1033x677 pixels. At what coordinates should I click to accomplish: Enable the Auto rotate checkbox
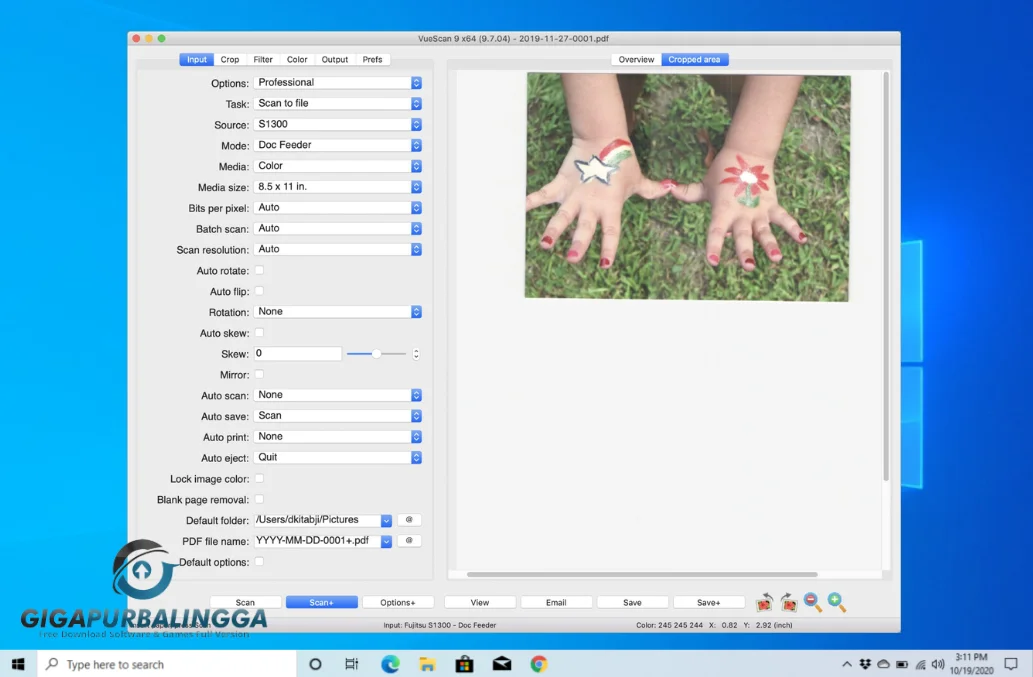259,271
